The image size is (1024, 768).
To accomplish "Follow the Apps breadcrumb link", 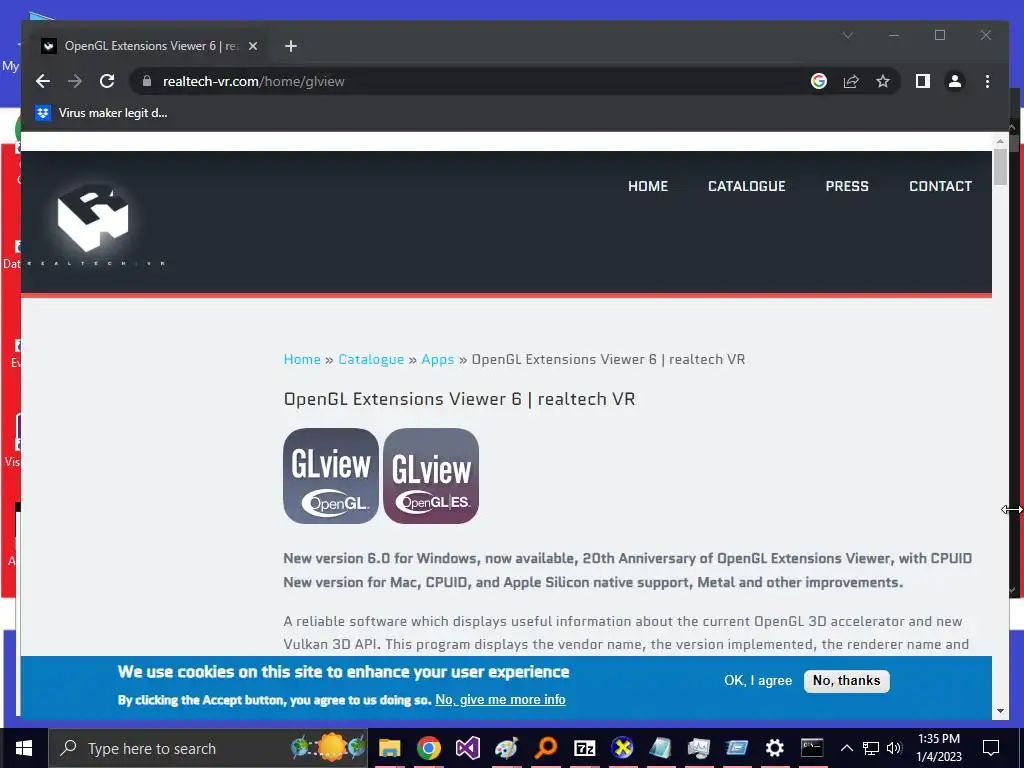I will [x=438, y=359].
